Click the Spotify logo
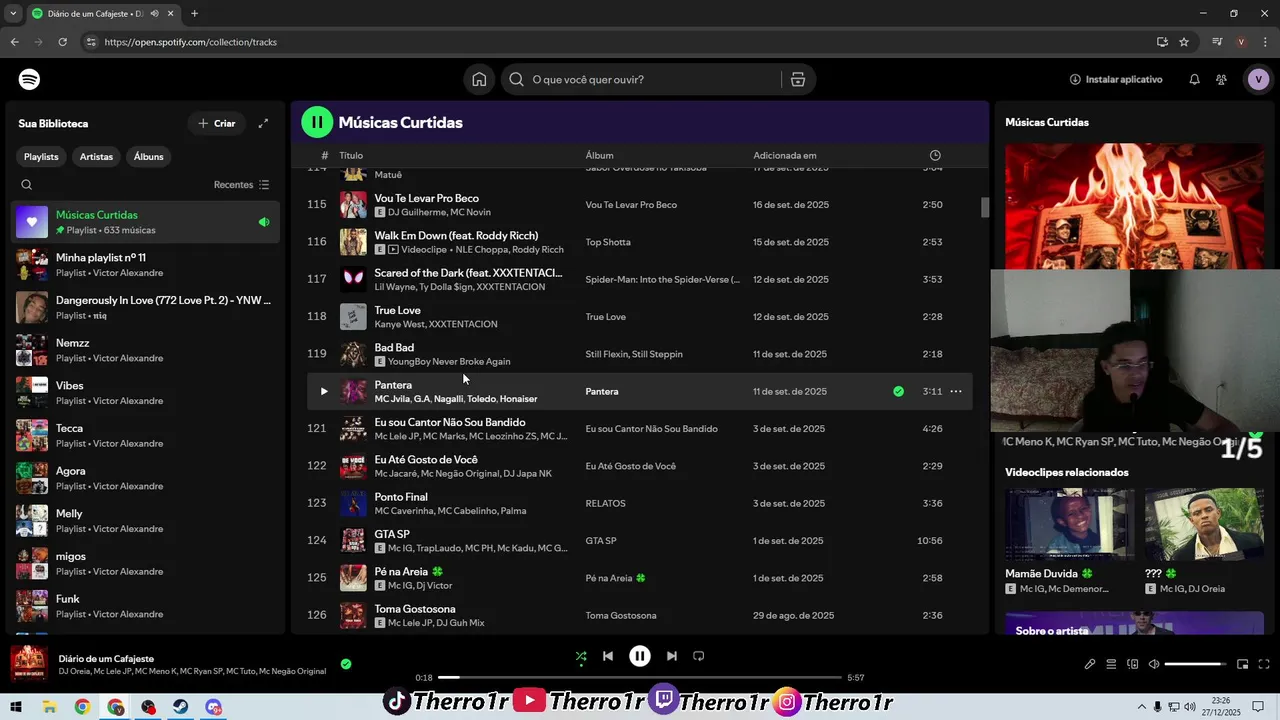The height and width of the screenshot is (720, 1280). pos(30,79)
